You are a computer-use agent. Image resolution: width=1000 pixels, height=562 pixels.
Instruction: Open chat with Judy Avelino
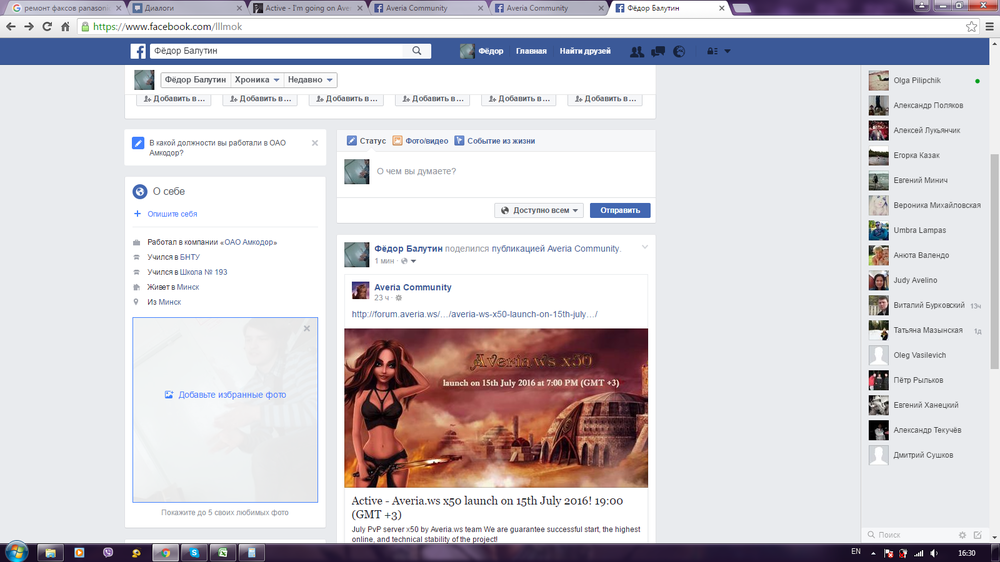pyautogui.click(x=925, y=280)
